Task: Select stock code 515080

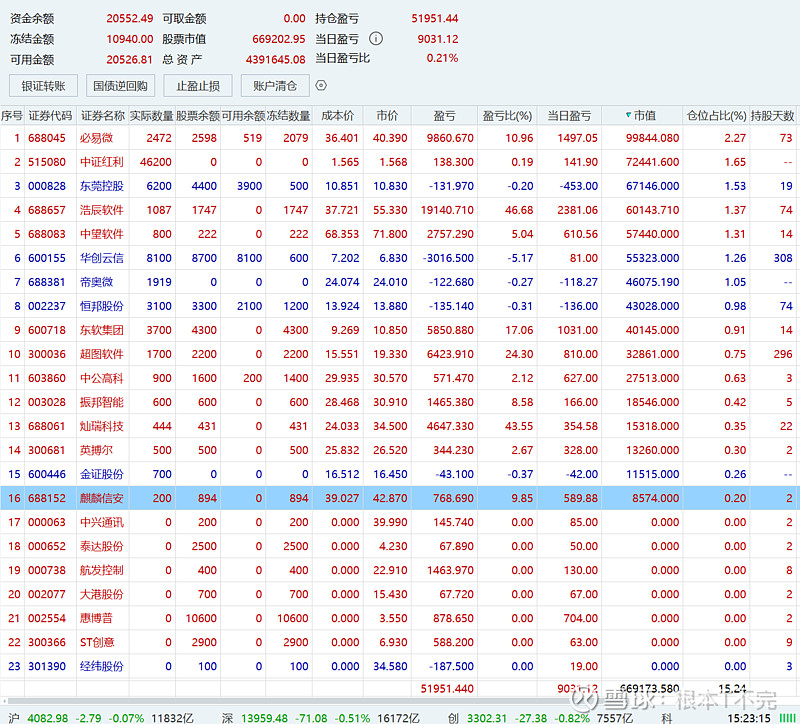Action: pos(47,162)
